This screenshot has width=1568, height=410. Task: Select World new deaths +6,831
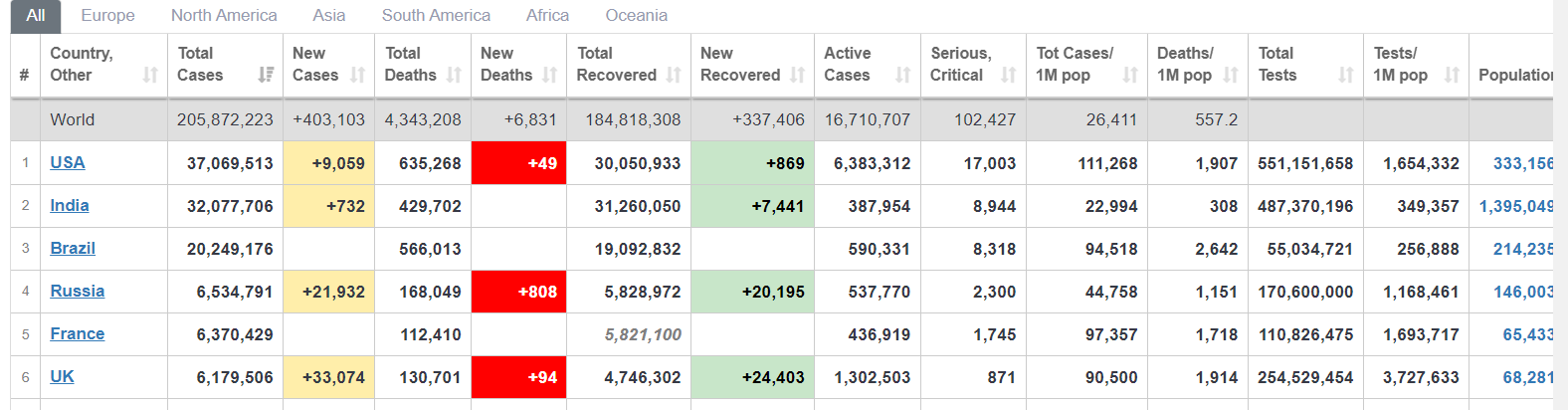tap(530, 119)
